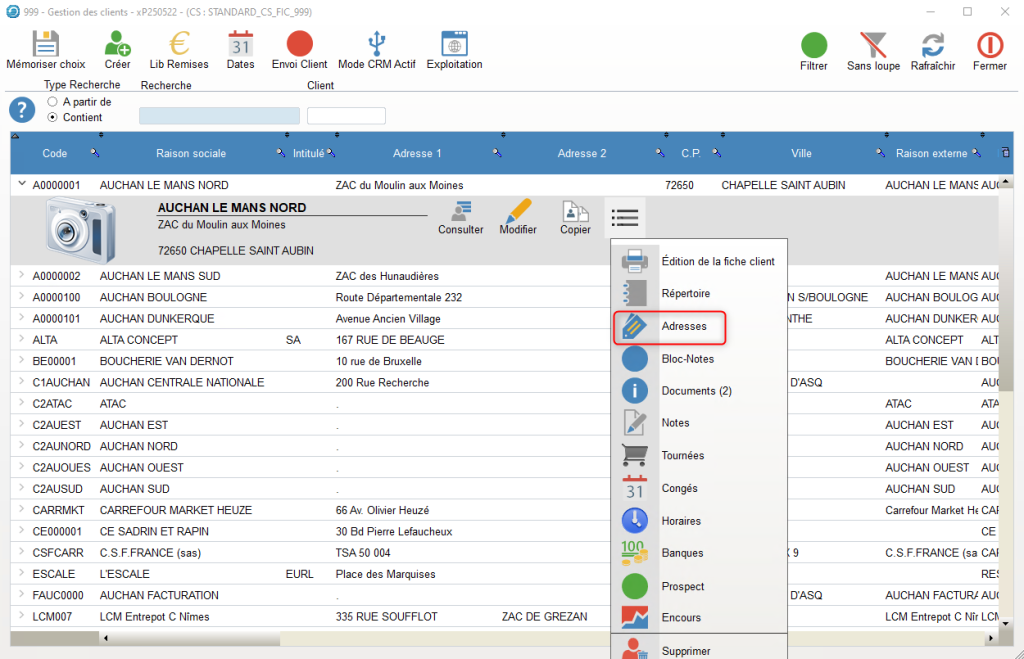Expand the ALTA CONCEPT row
The image size is (1024, 659).
click(22, 340)
